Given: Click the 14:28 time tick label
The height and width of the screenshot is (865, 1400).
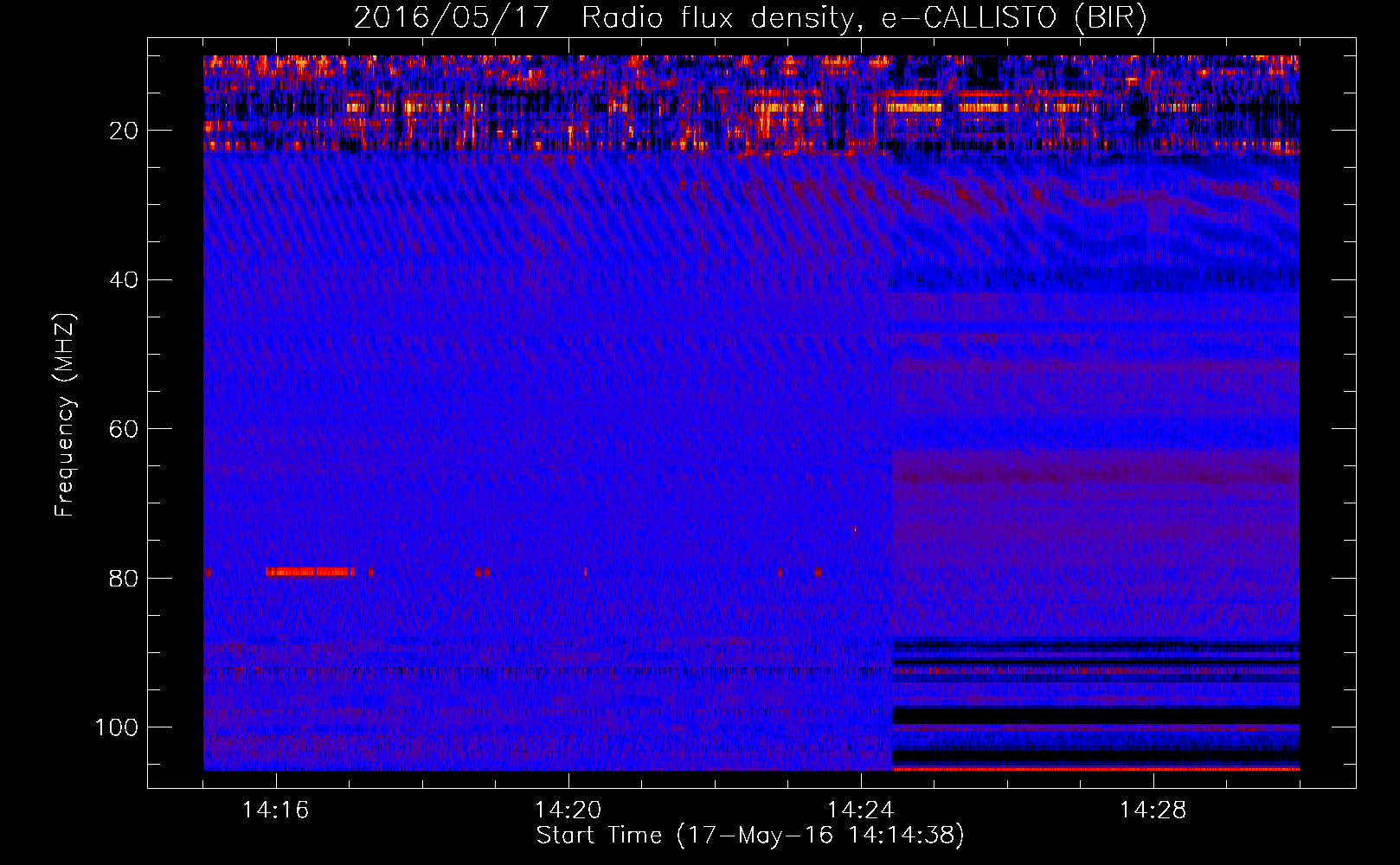Looking at the screenshot, I should coord(1153,811).
